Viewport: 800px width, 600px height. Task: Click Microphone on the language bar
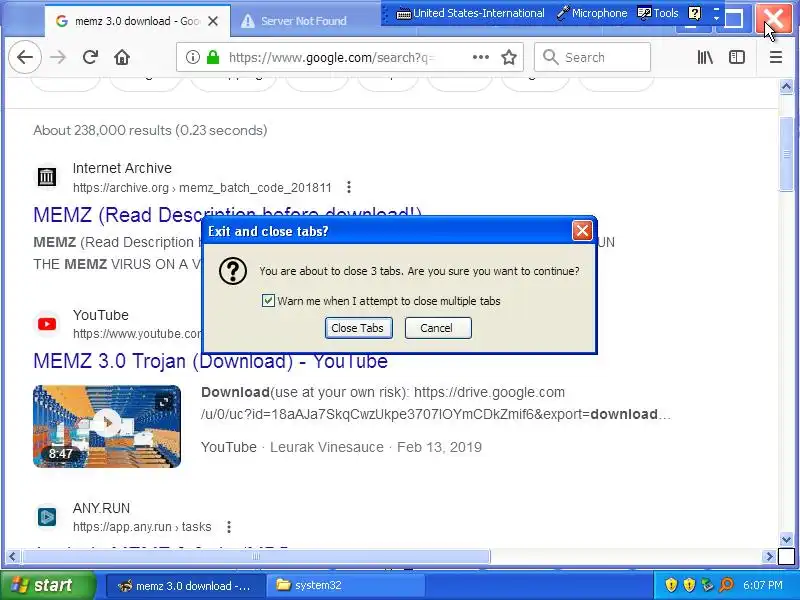click(x=592, y=13)
